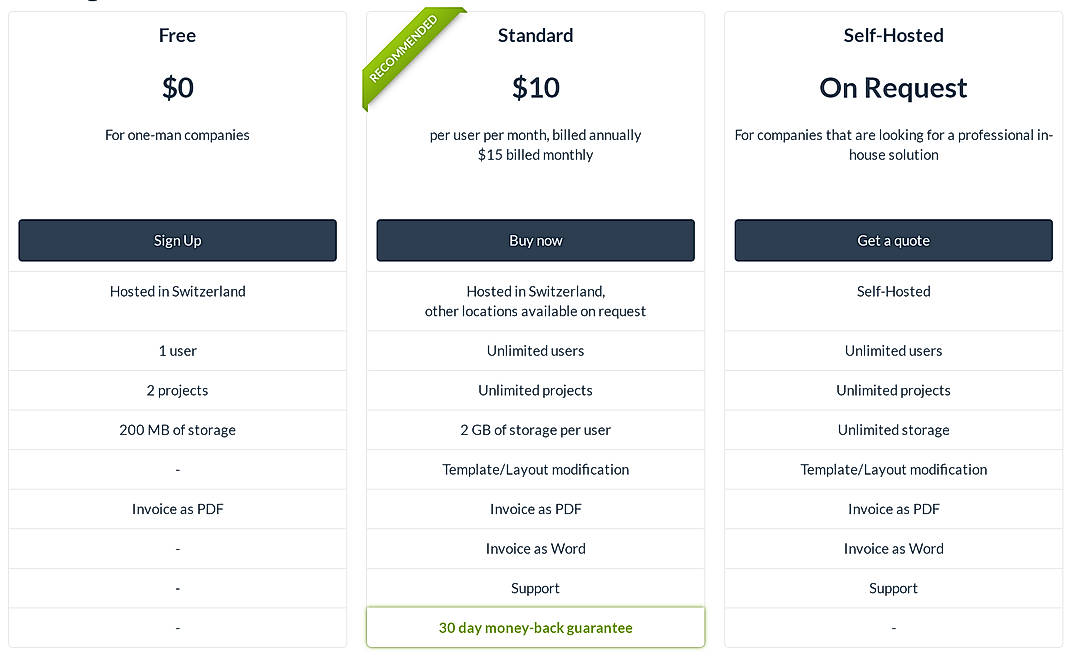Click Get a quote for Self-Hosted
The height and width of the screenshot is (666, 1070).
[893, 240]
